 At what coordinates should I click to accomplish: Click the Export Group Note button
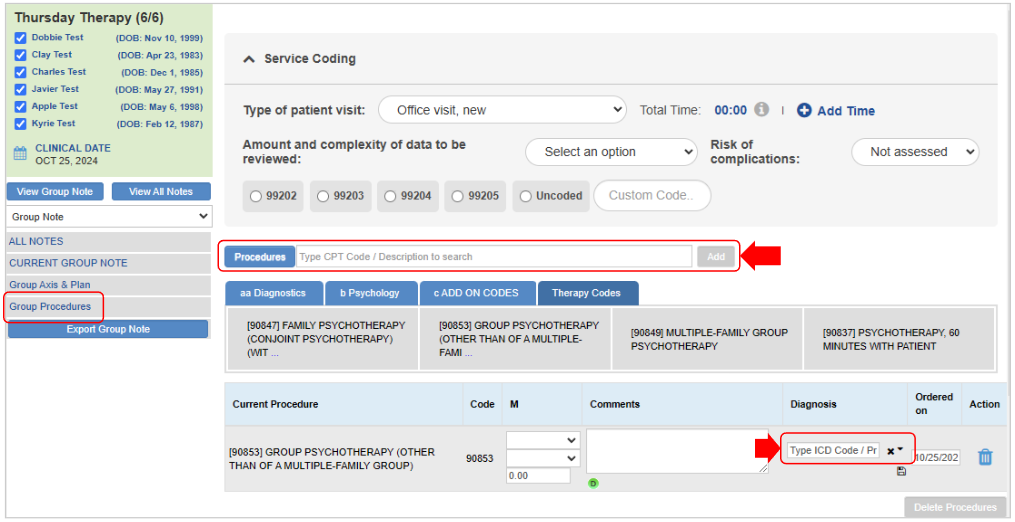[x=108, y=329]
